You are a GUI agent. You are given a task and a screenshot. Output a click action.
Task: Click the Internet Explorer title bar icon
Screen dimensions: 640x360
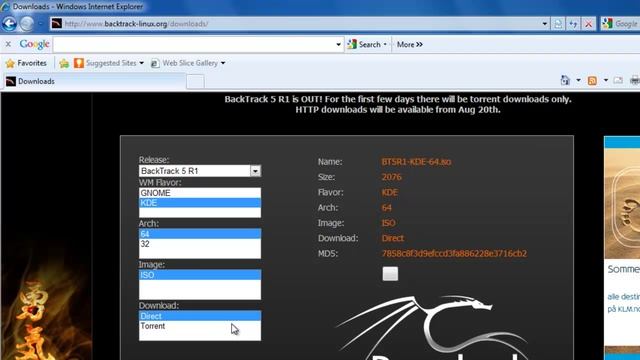5,6
